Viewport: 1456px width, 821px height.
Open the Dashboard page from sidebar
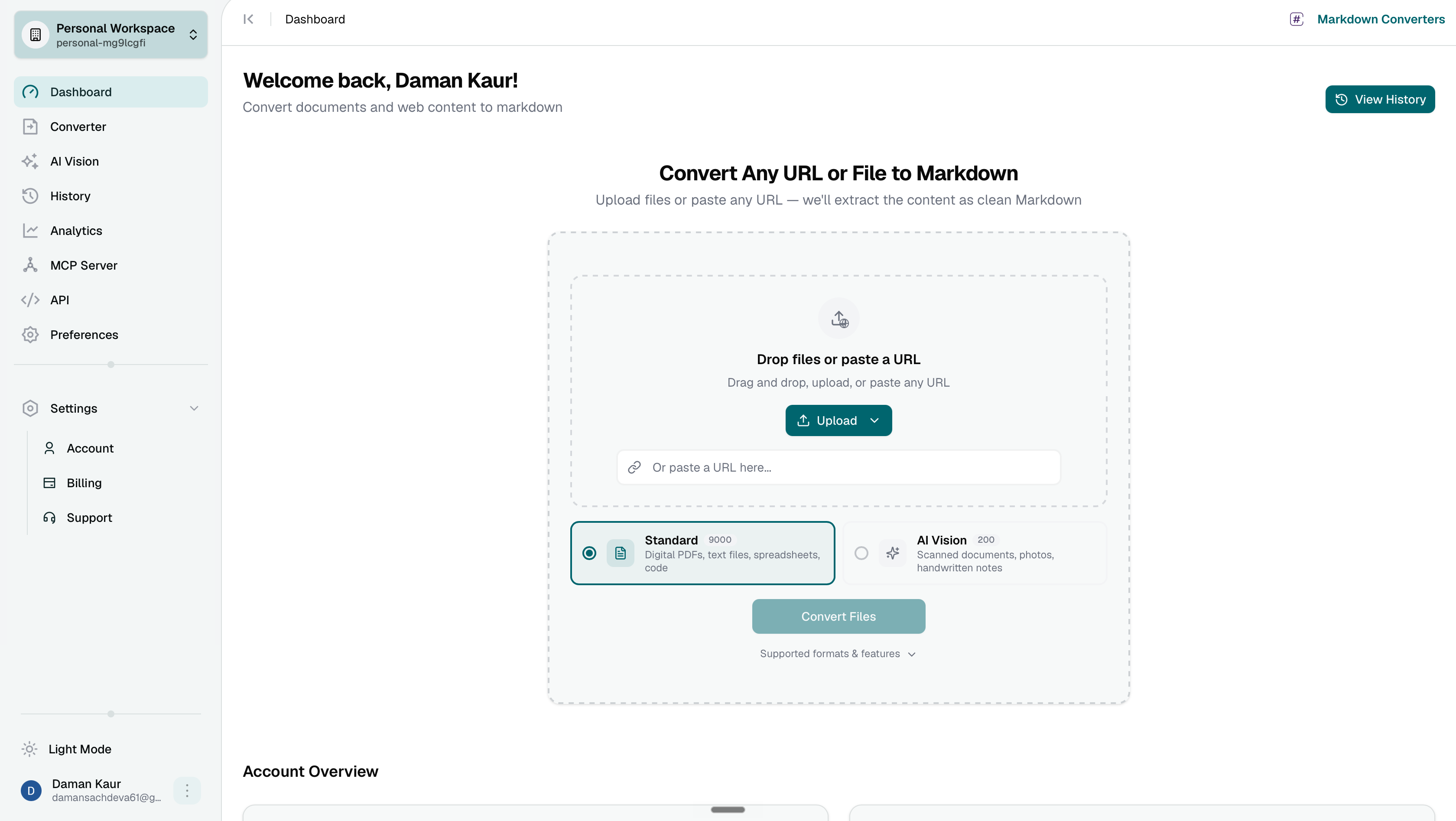pos(111,91)
